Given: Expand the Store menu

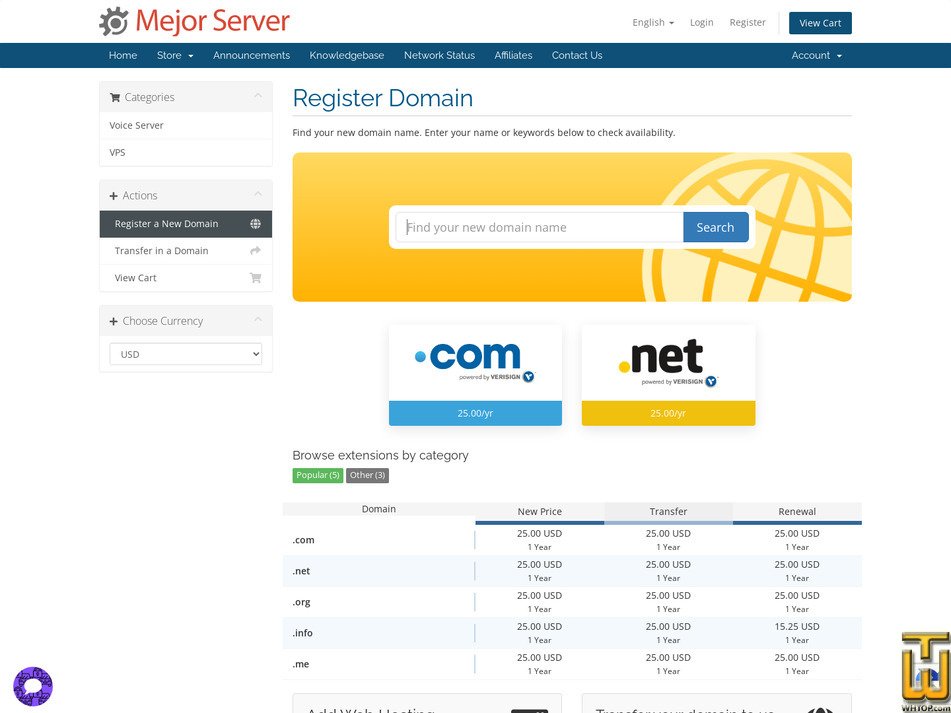Looking at the screenshot, I should pyautogui.click(x=175, y=55).
